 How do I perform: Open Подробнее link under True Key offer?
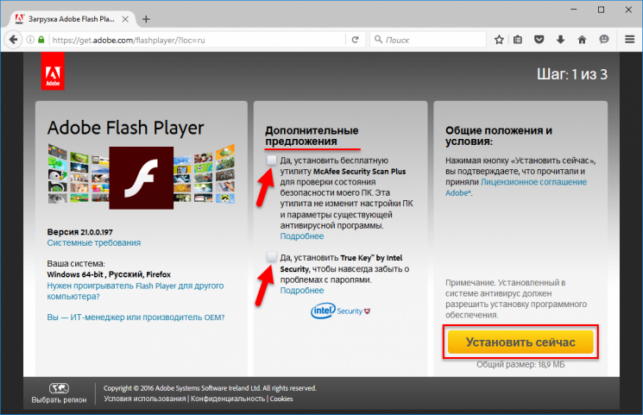[302, 290]
